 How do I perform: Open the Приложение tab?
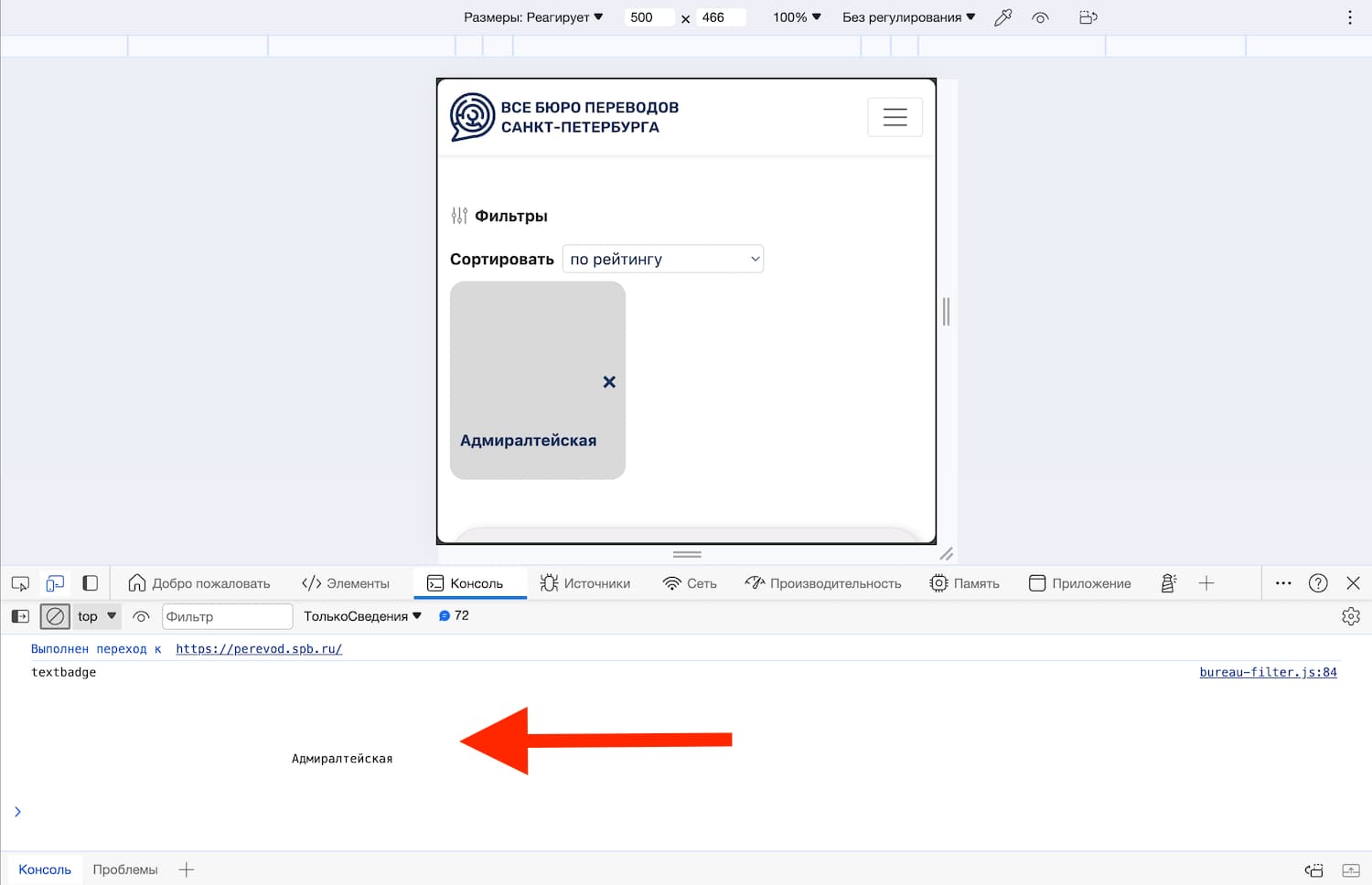tap(1080, 583)
